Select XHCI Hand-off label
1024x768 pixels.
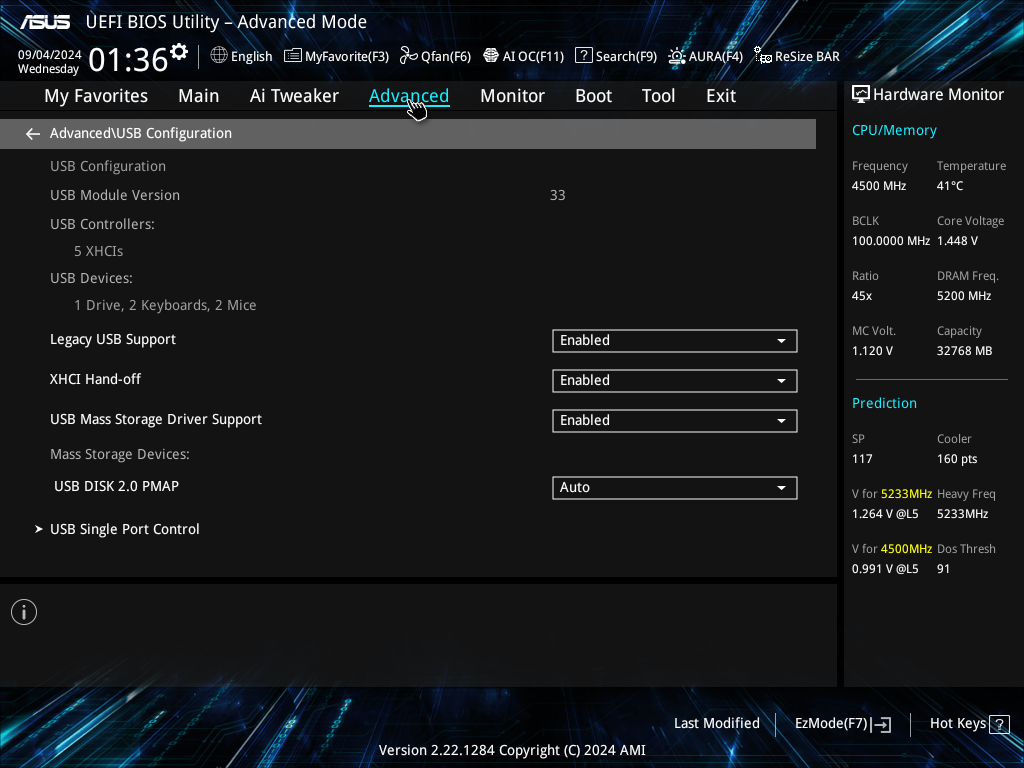[x=95, y=379]
